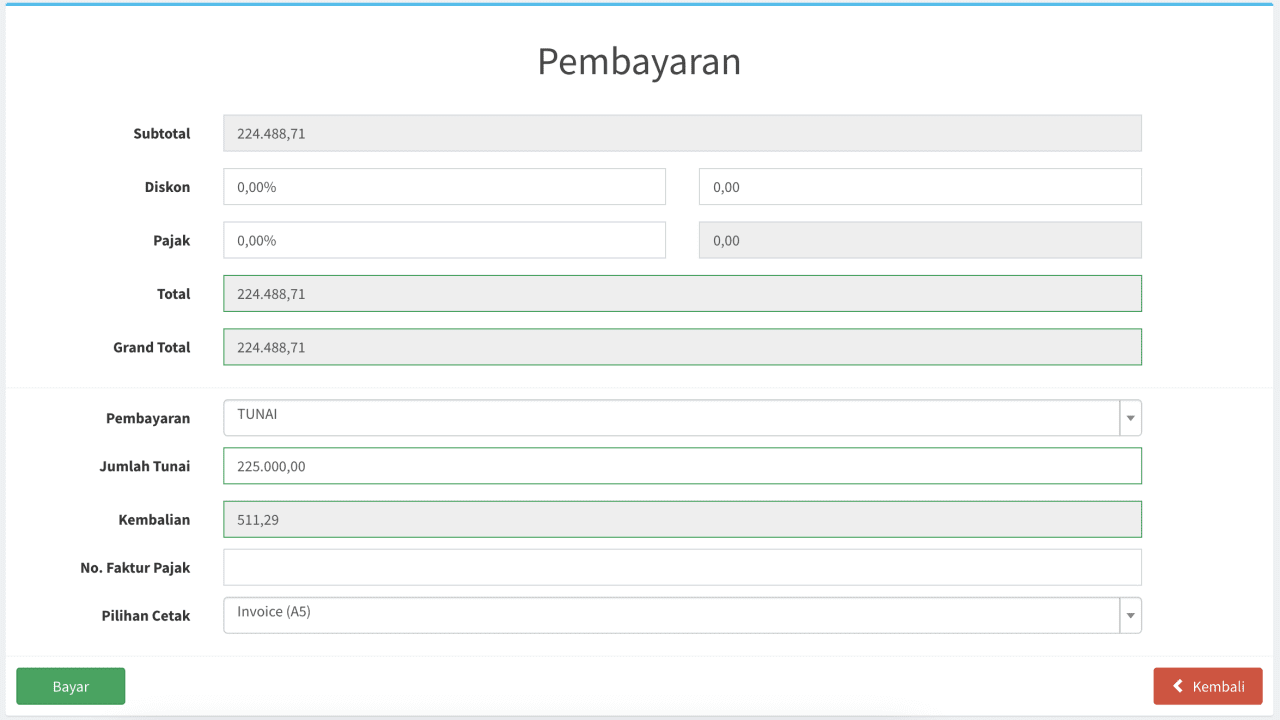This screenshot has width=1280, height=720.
Task: Click the Pajak amount field
Action: click(x=920, y=240)
